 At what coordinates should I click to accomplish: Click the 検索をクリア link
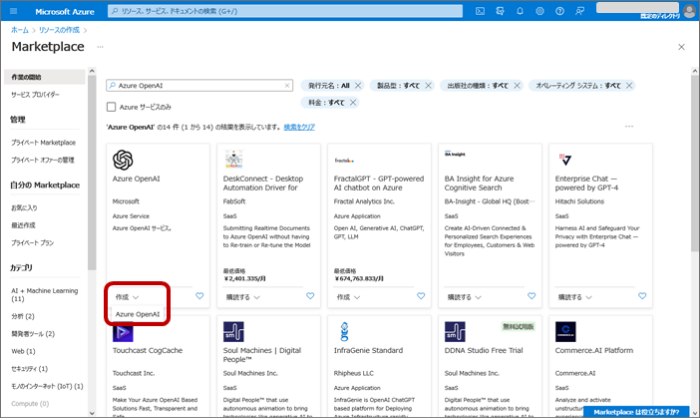tap(299, 127)
